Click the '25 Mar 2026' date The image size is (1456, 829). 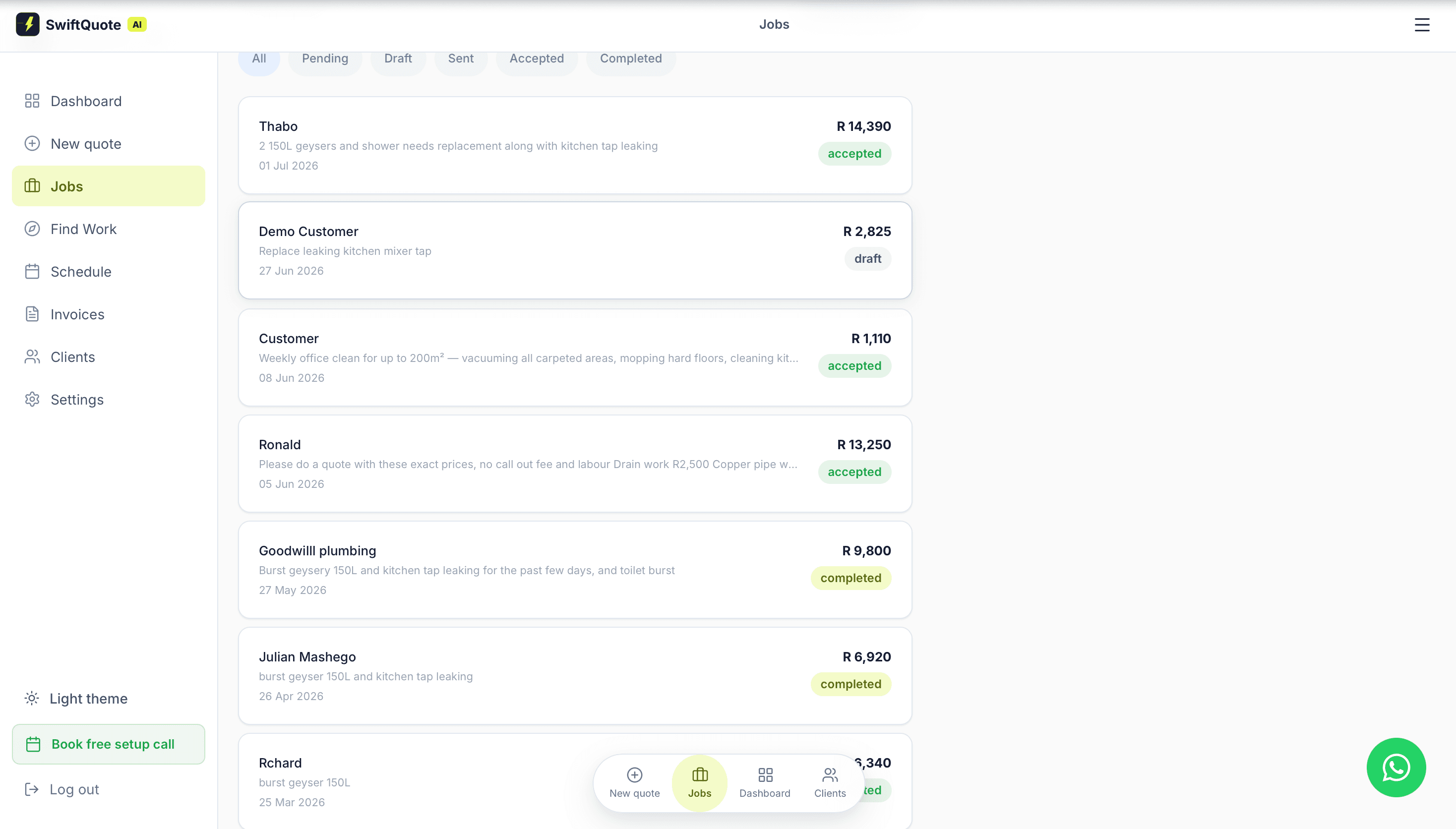click(292, 802)
